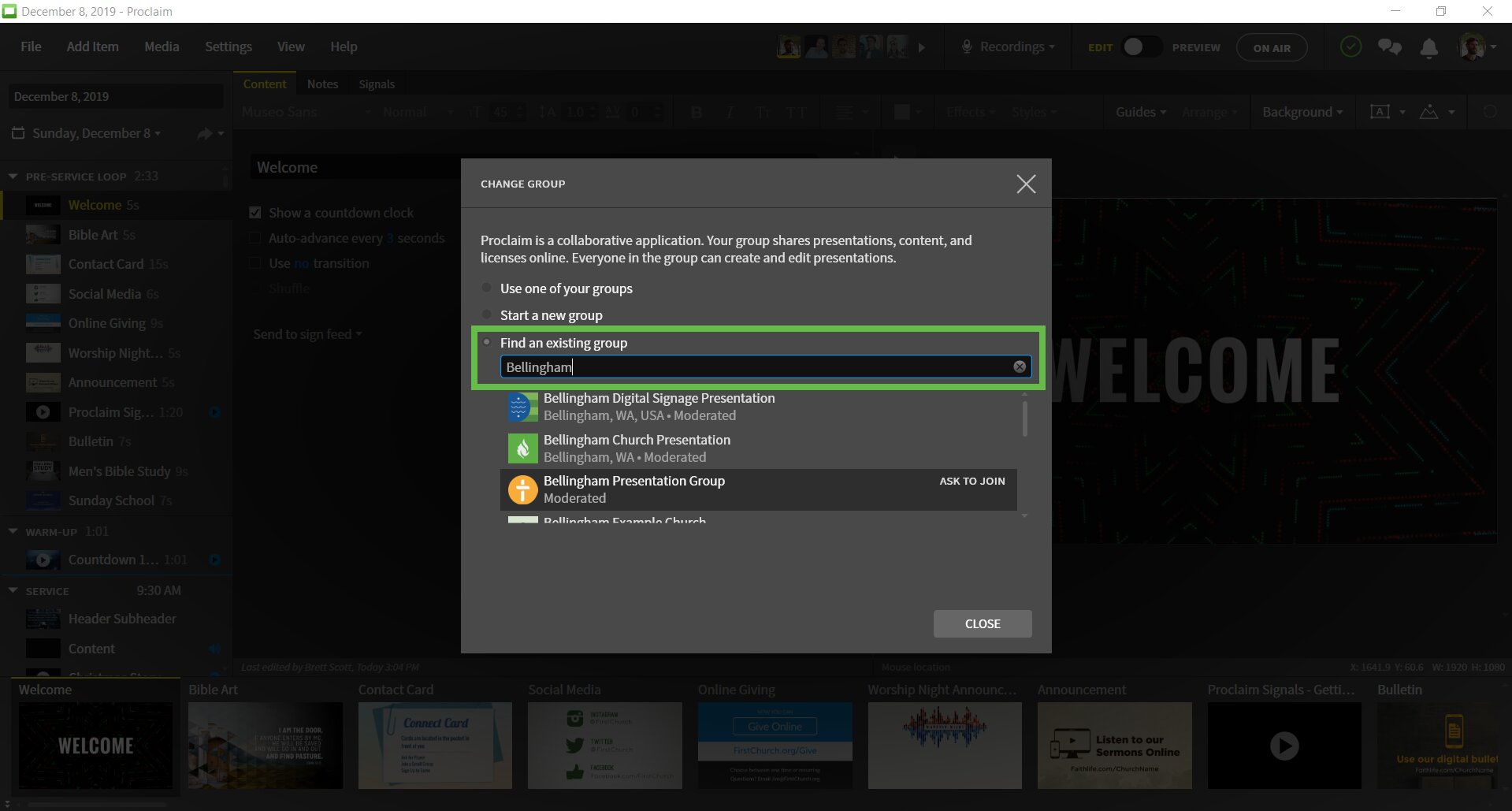This screenshot has width=1512, height=811.
Task: Switch to the Notes tab
Action: point(322,84)
